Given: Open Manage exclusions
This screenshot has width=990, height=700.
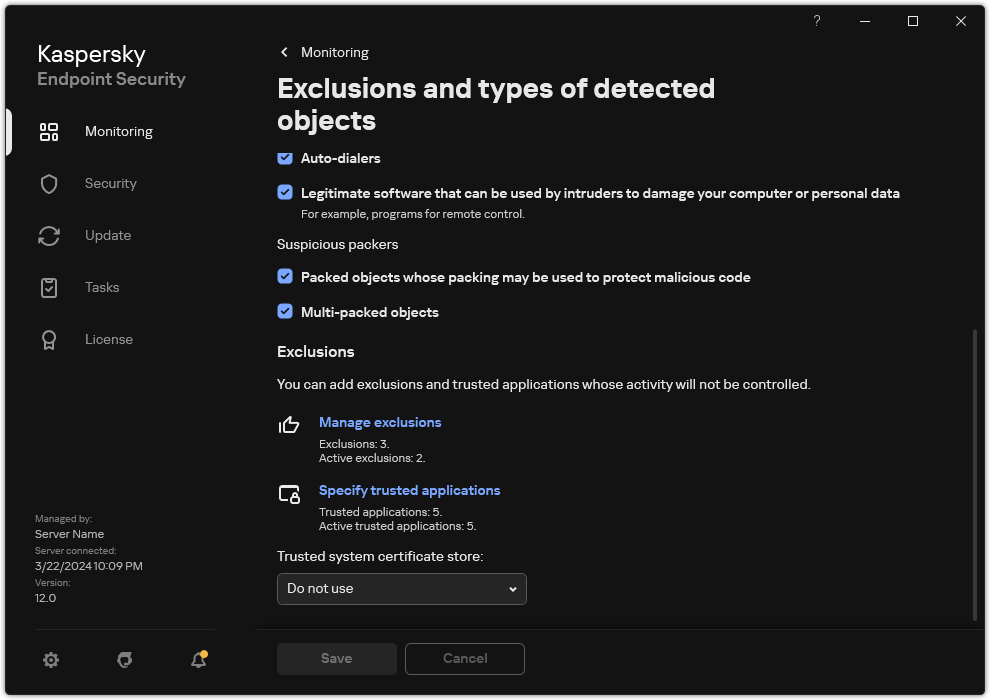Looking at the screenshot, I should 379,422.
